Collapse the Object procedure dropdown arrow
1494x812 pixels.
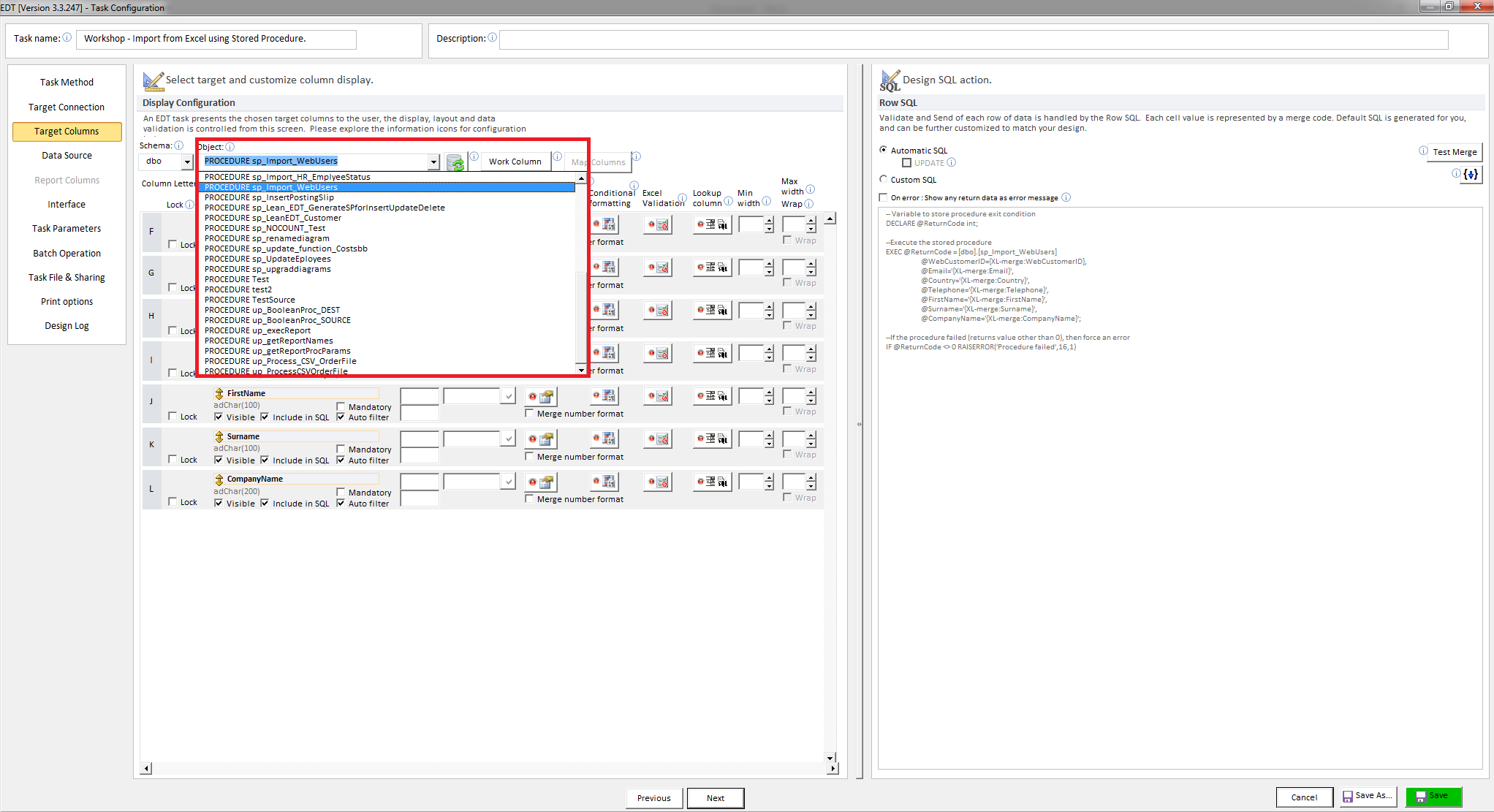pyautogui.click(x=433, y=162)
